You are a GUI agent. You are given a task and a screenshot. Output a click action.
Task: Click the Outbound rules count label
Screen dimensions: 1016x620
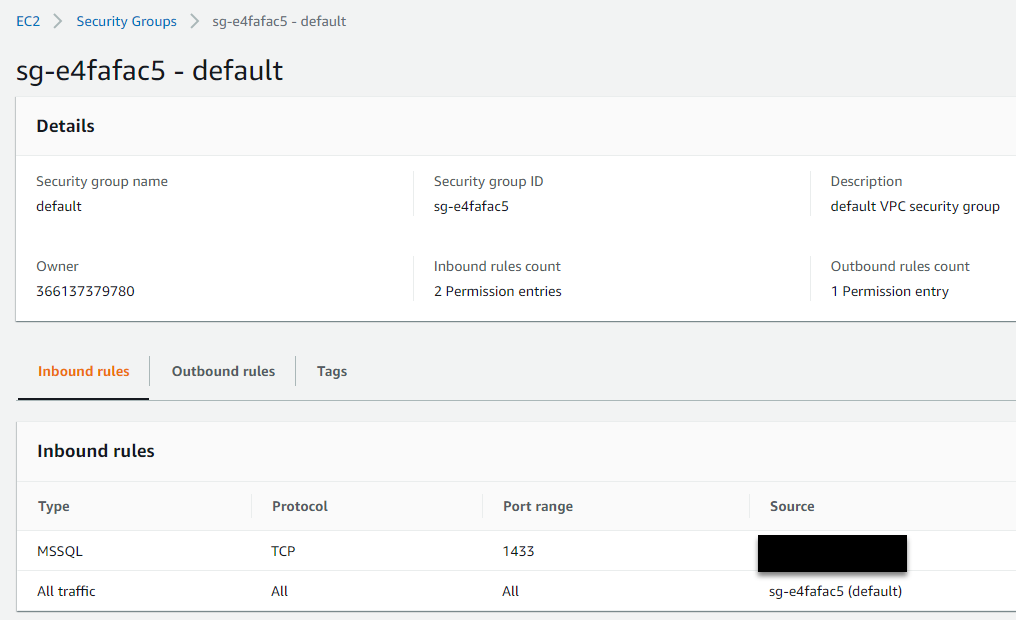tap(900, 266)
